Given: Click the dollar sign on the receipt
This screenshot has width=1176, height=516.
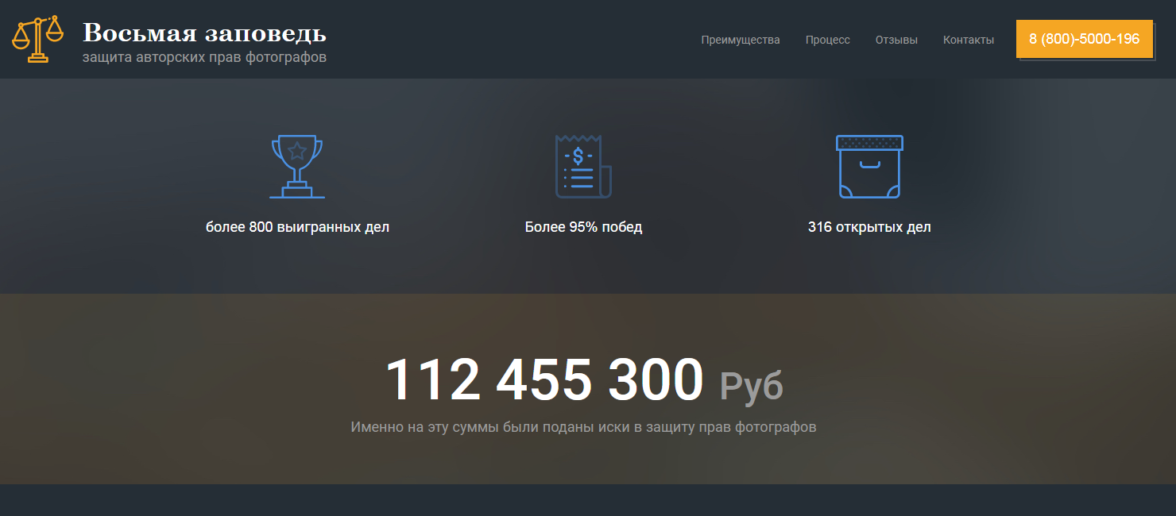Looking at the screenshot, I should pyautogui.click(x=578, y=156).
